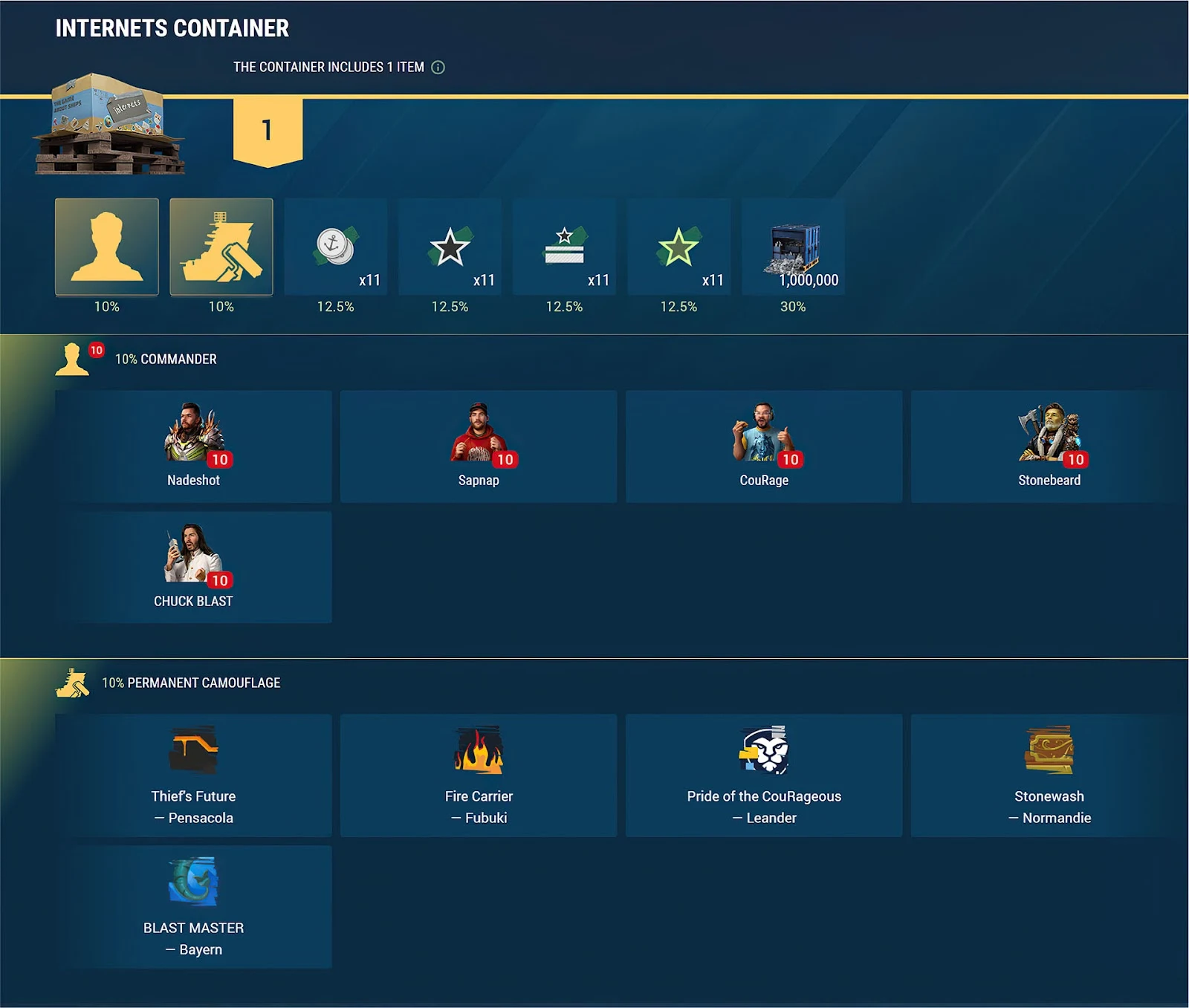This screenshot has height=1008, width=1189.
Task: Click CouRage's commander portrait
Action: (762, 432)
